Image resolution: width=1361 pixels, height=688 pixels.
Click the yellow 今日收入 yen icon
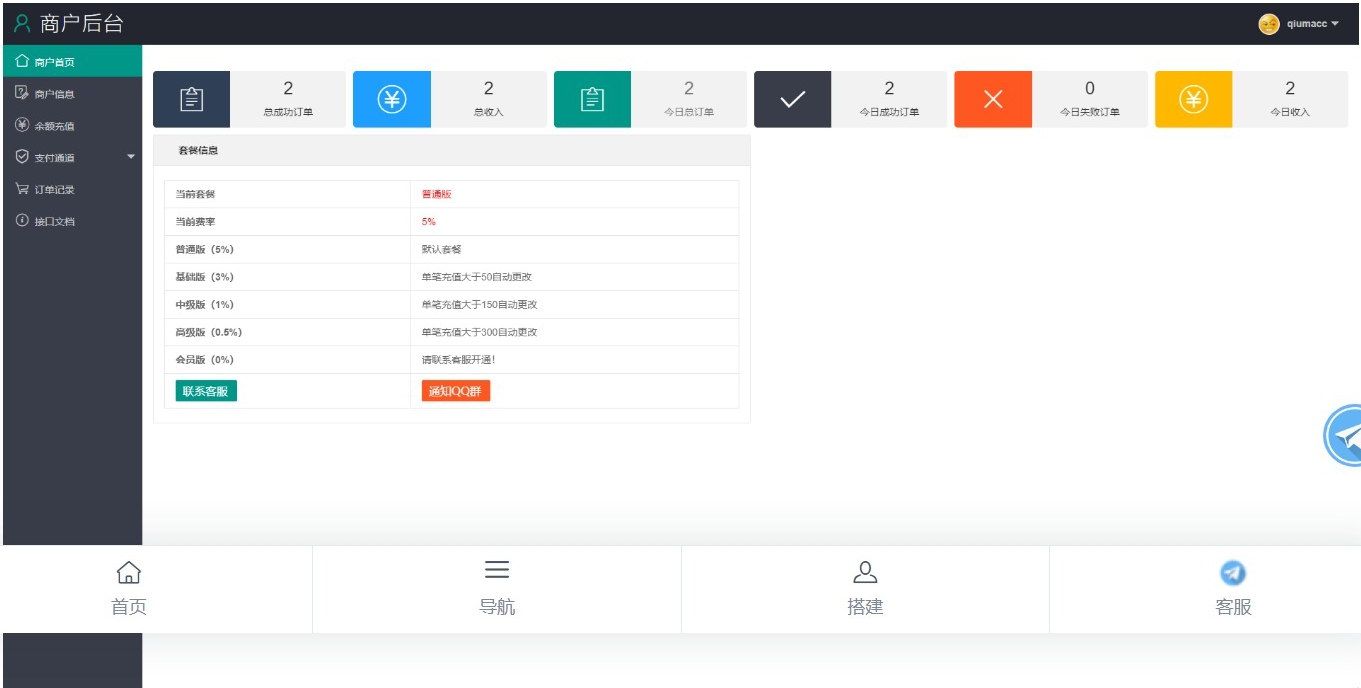pyautogui.click(x=1193, y=99)
